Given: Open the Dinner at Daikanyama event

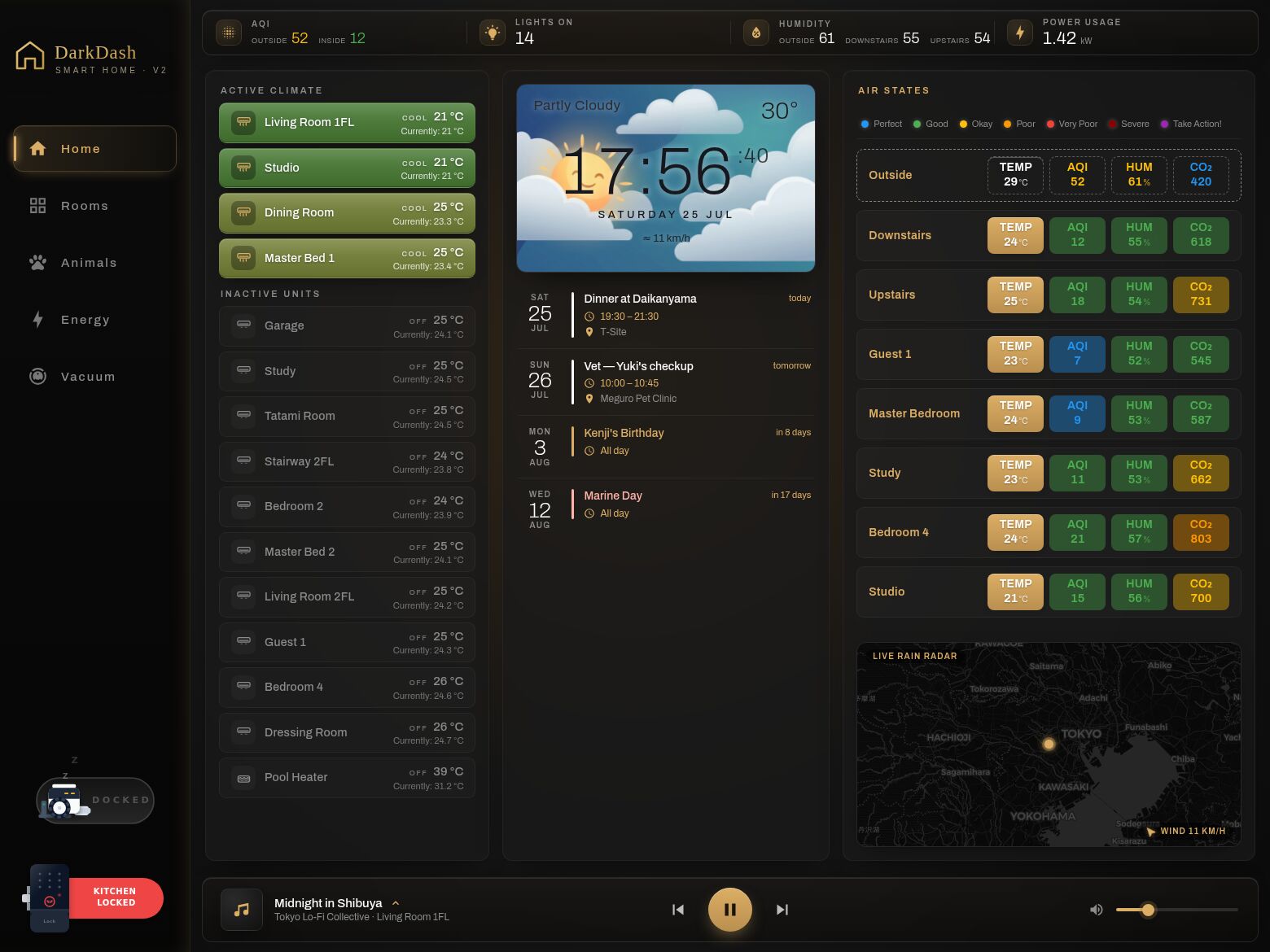Looking at the screenshot, I should tap(666, 315).
